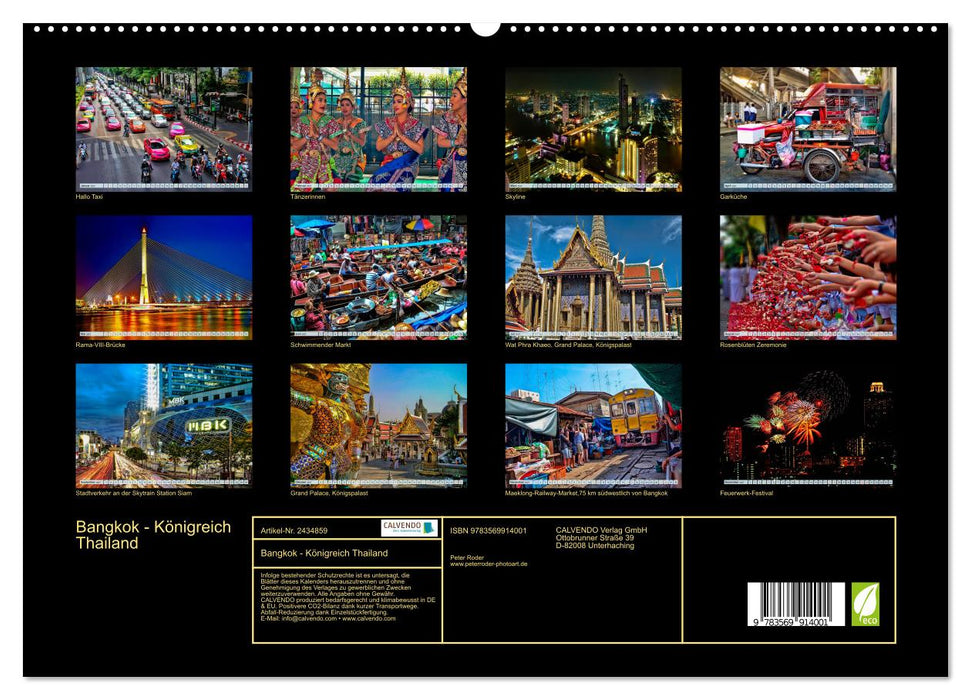This screenshot has width=971, height=700.
Task: Click the Tänzerinnen caption
Action: coord(308,197)
